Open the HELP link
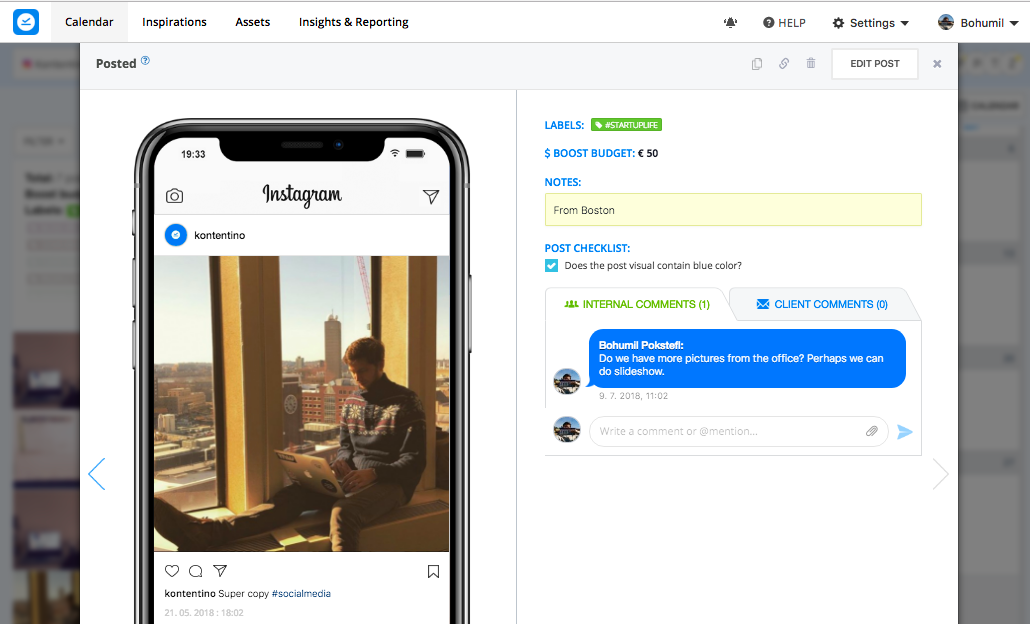 (x=784, y=23)
